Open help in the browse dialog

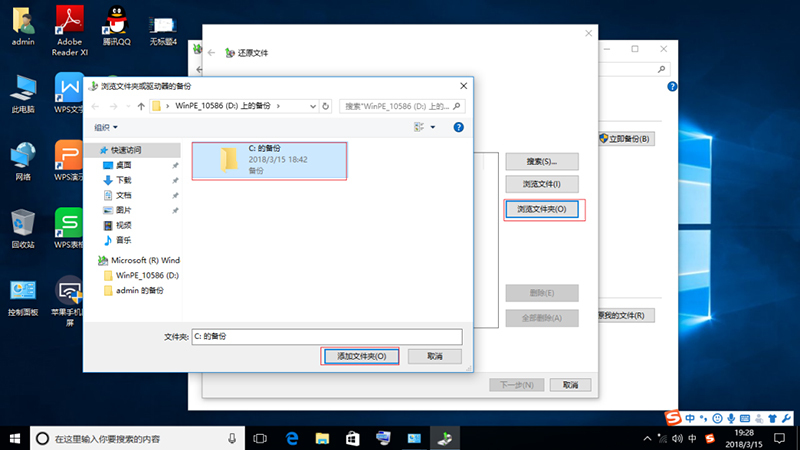459,127
